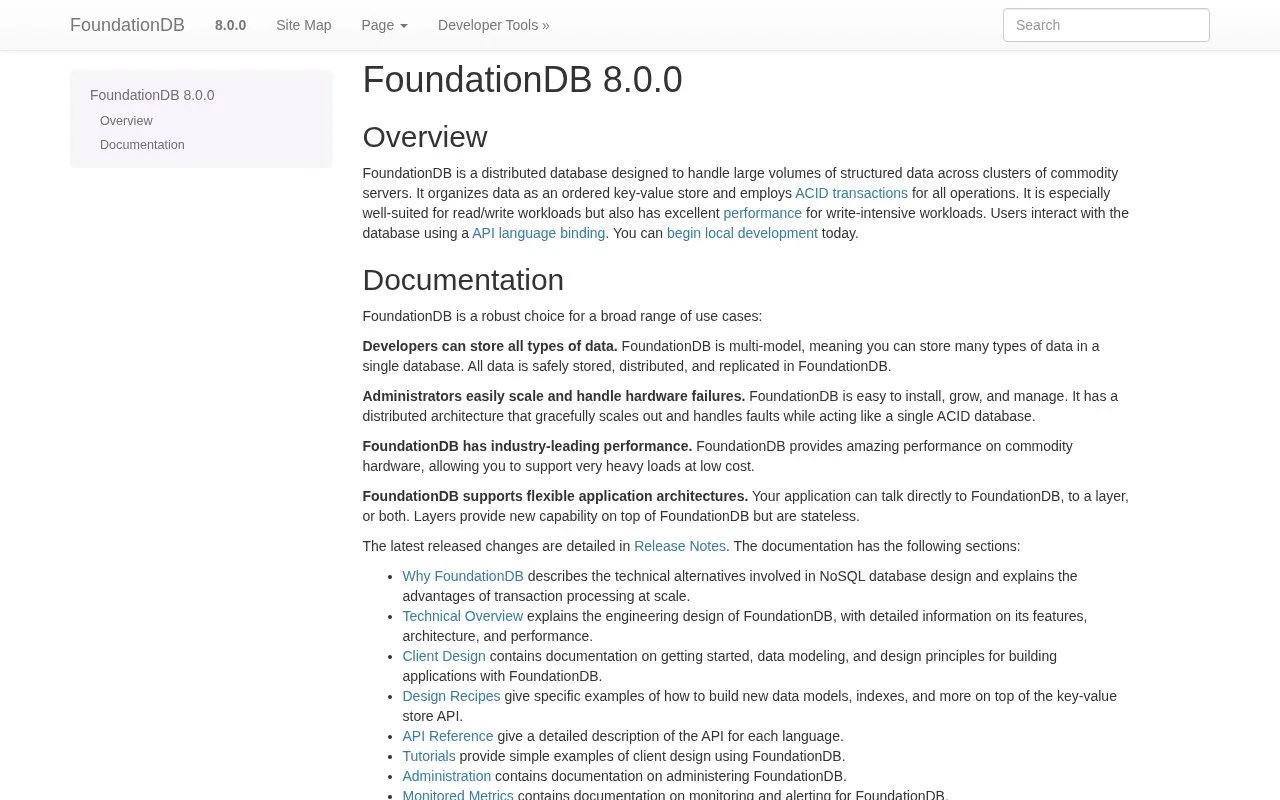Jump to Documentation in sidebar
1280x800 pixels.
pyautogui.click(x=142, y=145)
